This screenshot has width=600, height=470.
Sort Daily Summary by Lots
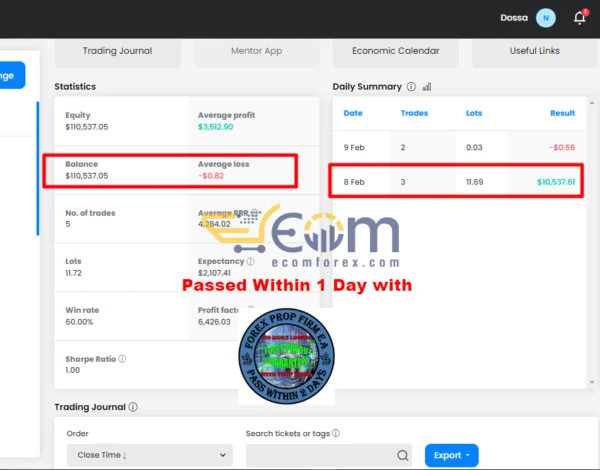pos(474,113)
